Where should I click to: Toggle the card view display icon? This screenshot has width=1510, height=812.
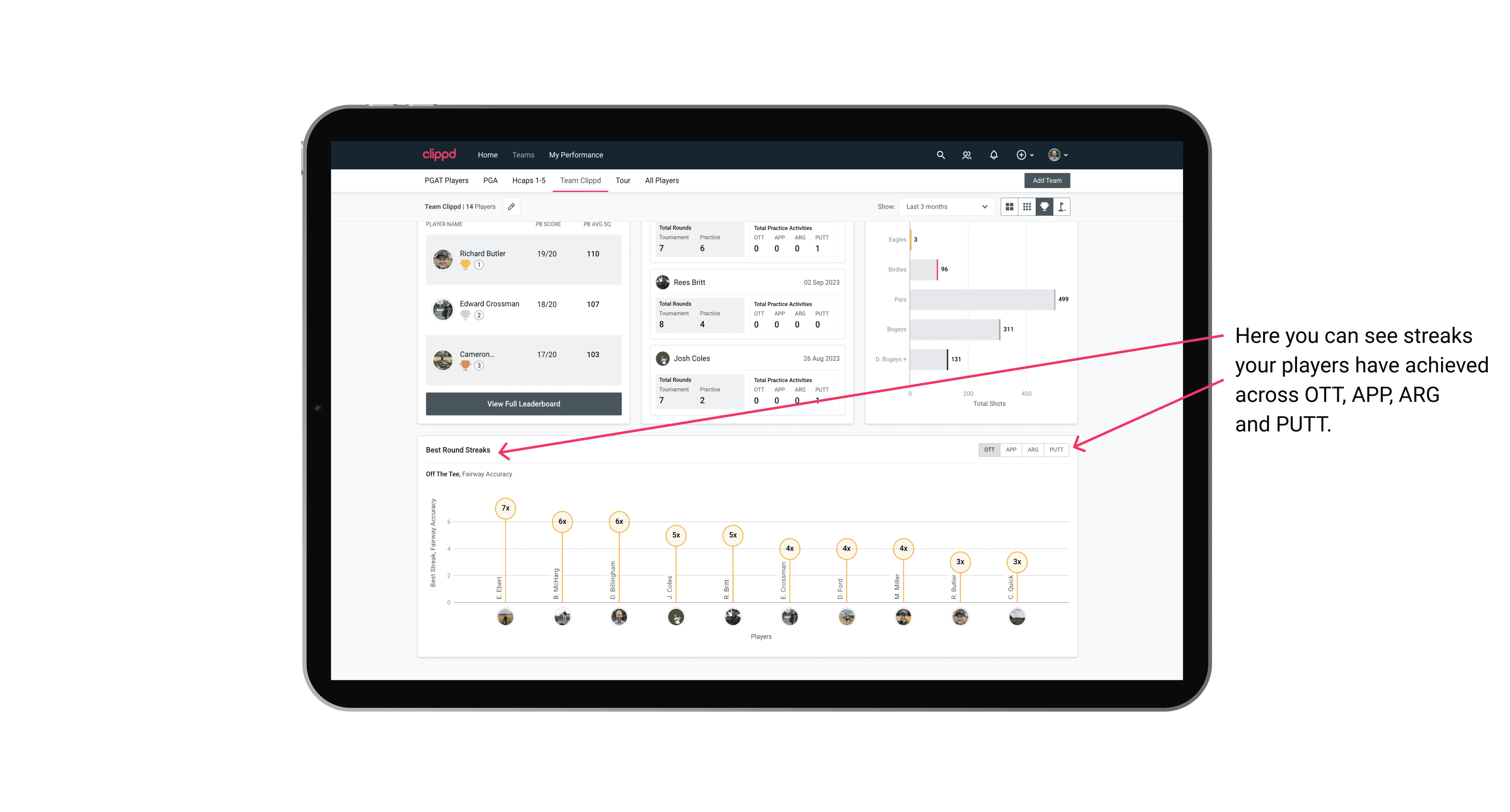click(1010, 207)
